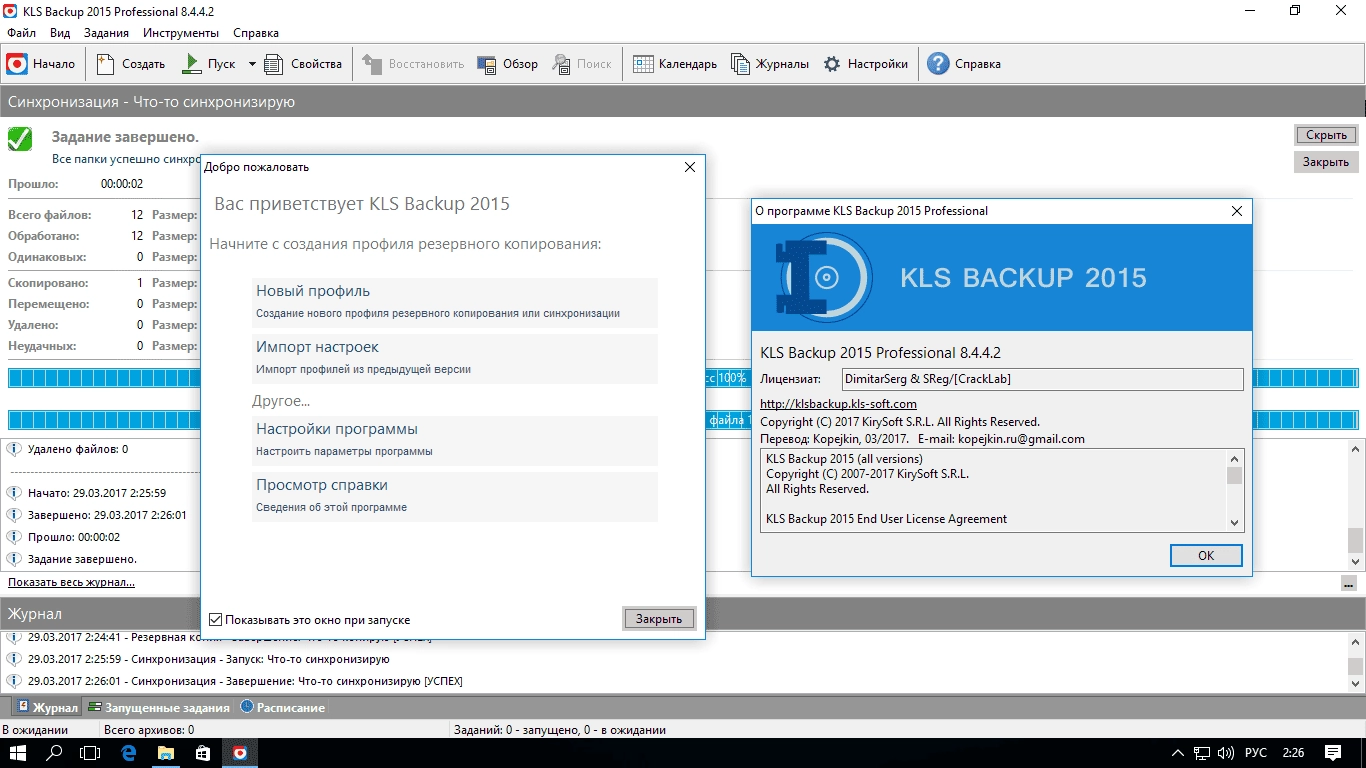The height and width of the screenshot is (768, 1366).
Task: Open the klsbackup.kls-soft.com link
Action: tap(838, 404)
